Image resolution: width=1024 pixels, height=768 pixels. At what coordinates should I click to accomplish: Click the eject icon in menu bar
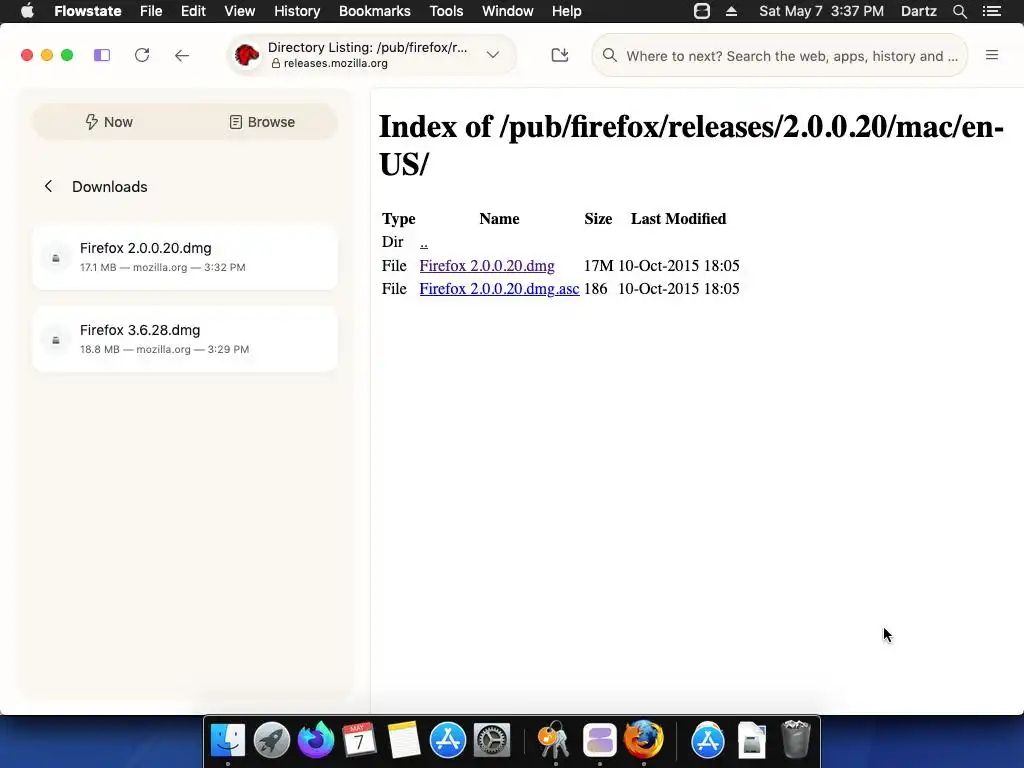tap(731, 11)
